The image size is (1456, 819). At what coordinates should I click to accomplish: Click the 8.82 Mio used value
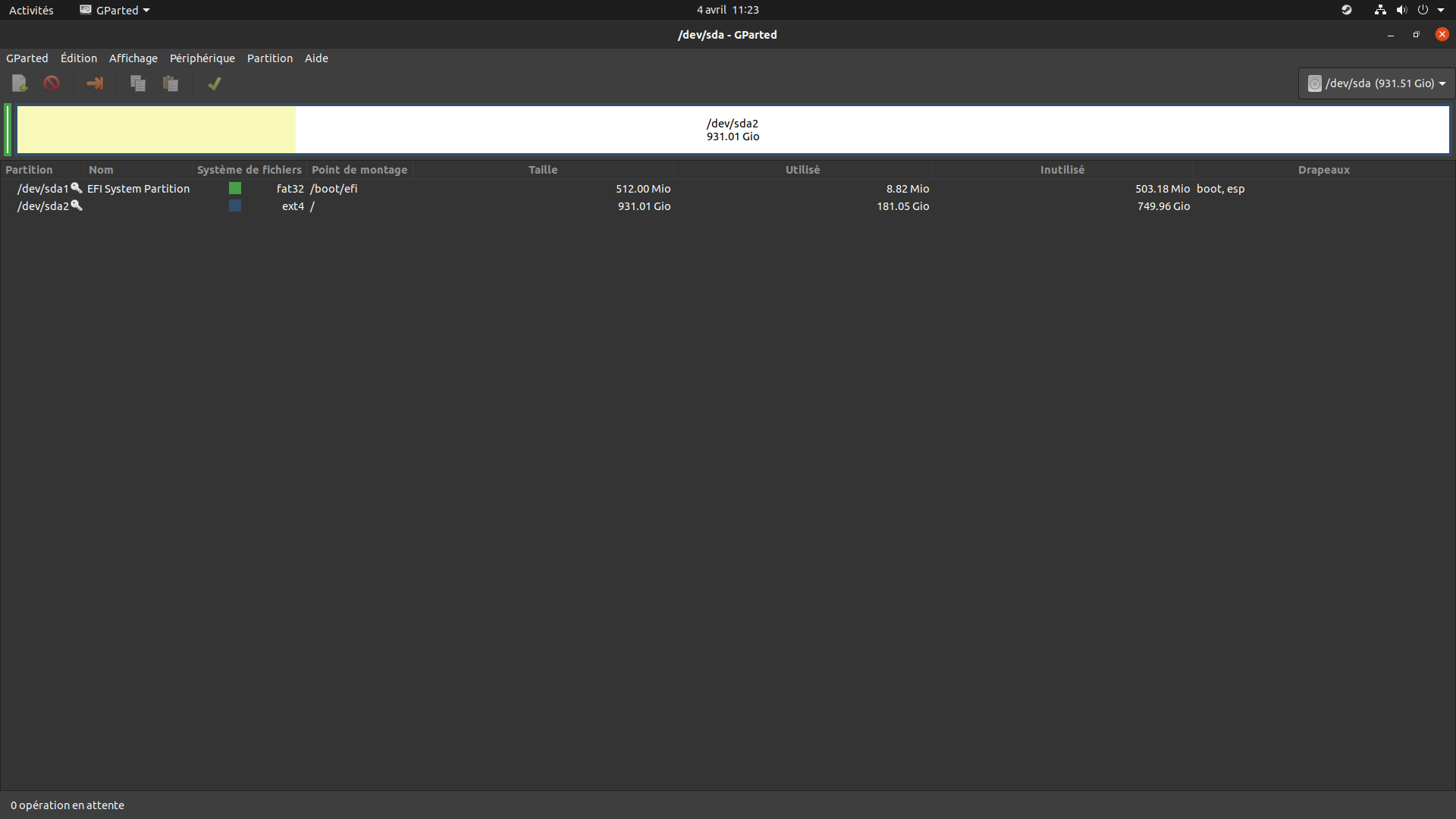[908, 188]
